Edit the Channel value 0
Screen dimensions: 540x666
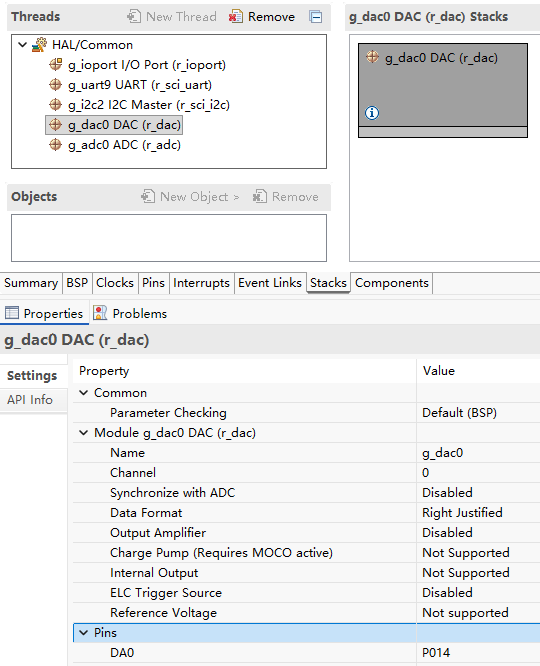pos(478,473)
